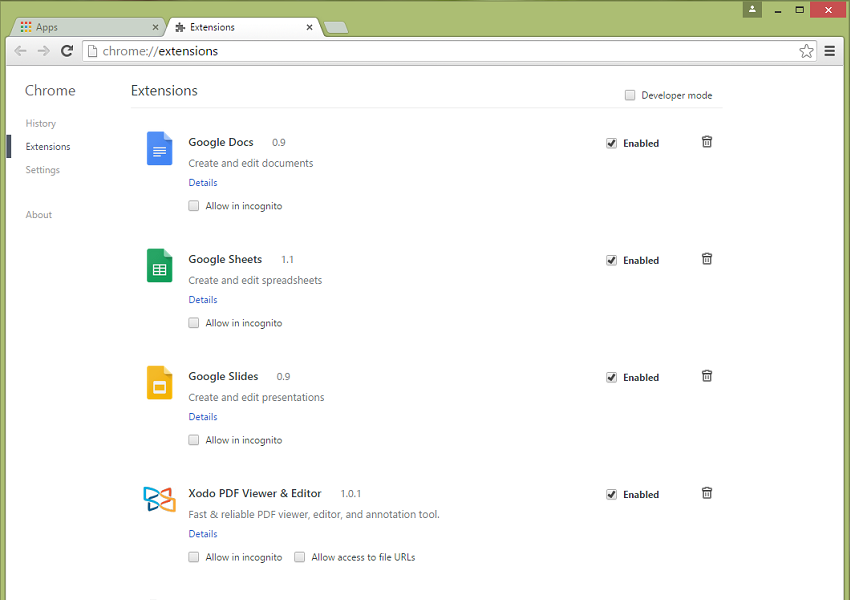This screenshot has height=600, width=850.
Task: Click the browser Forward arrow
Action: pyautogui.click(x=43, y=51)
